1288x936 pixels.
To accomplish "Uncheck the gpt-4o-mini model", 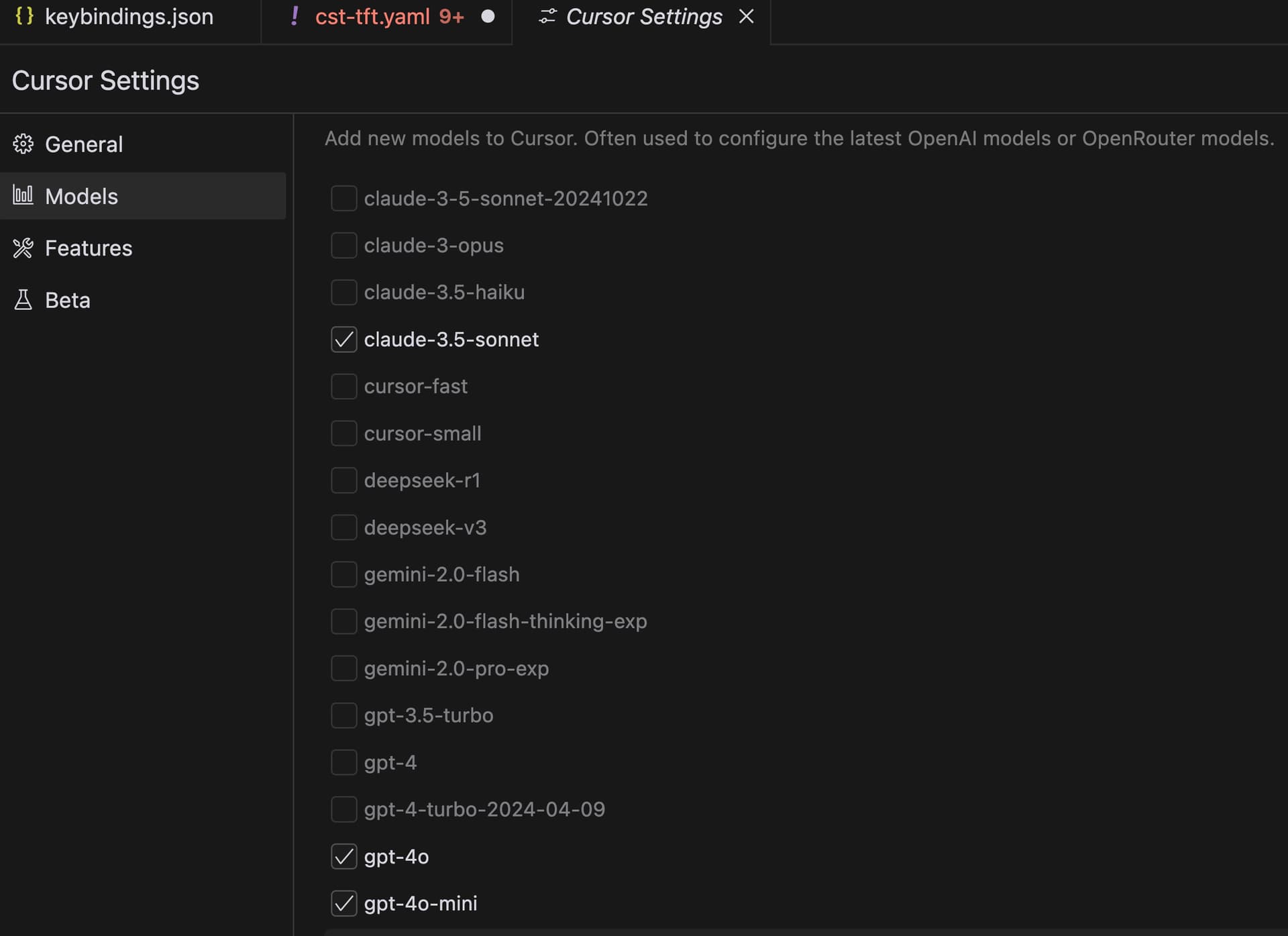I will pyautogui.click(x=343, y=903).
